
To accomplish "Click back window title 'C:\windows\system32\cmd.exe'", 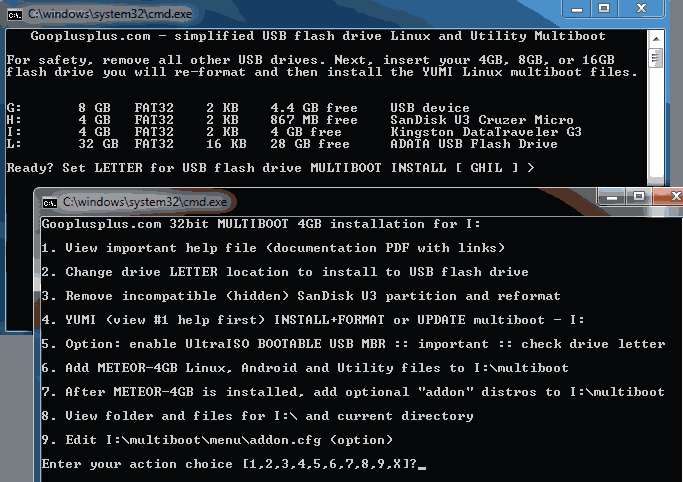I will [x=110, y=14].
